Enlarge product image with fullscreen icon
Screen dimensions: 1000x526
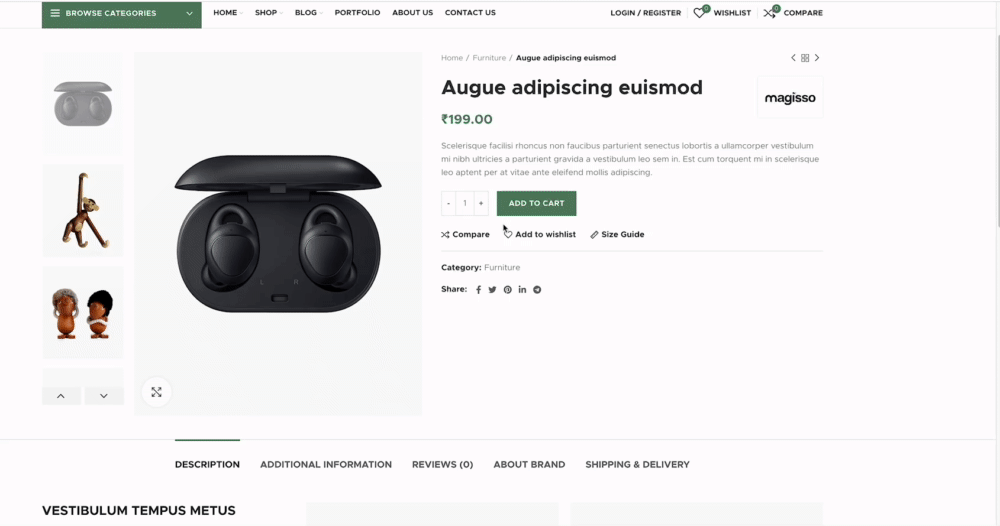[156, 392]
